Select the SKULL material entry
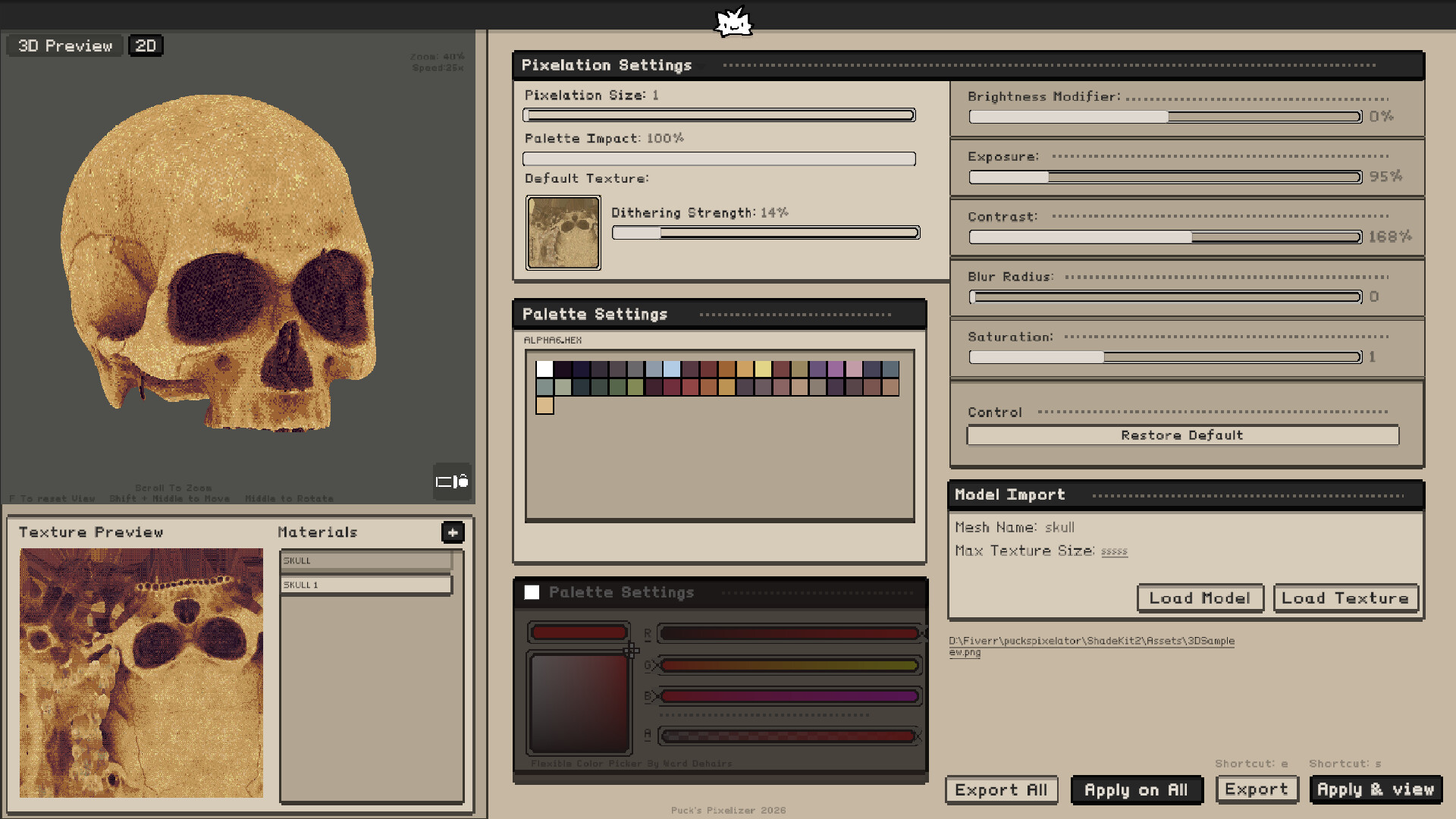Screen dimensions: 1456x819 [x=366, y=561]
